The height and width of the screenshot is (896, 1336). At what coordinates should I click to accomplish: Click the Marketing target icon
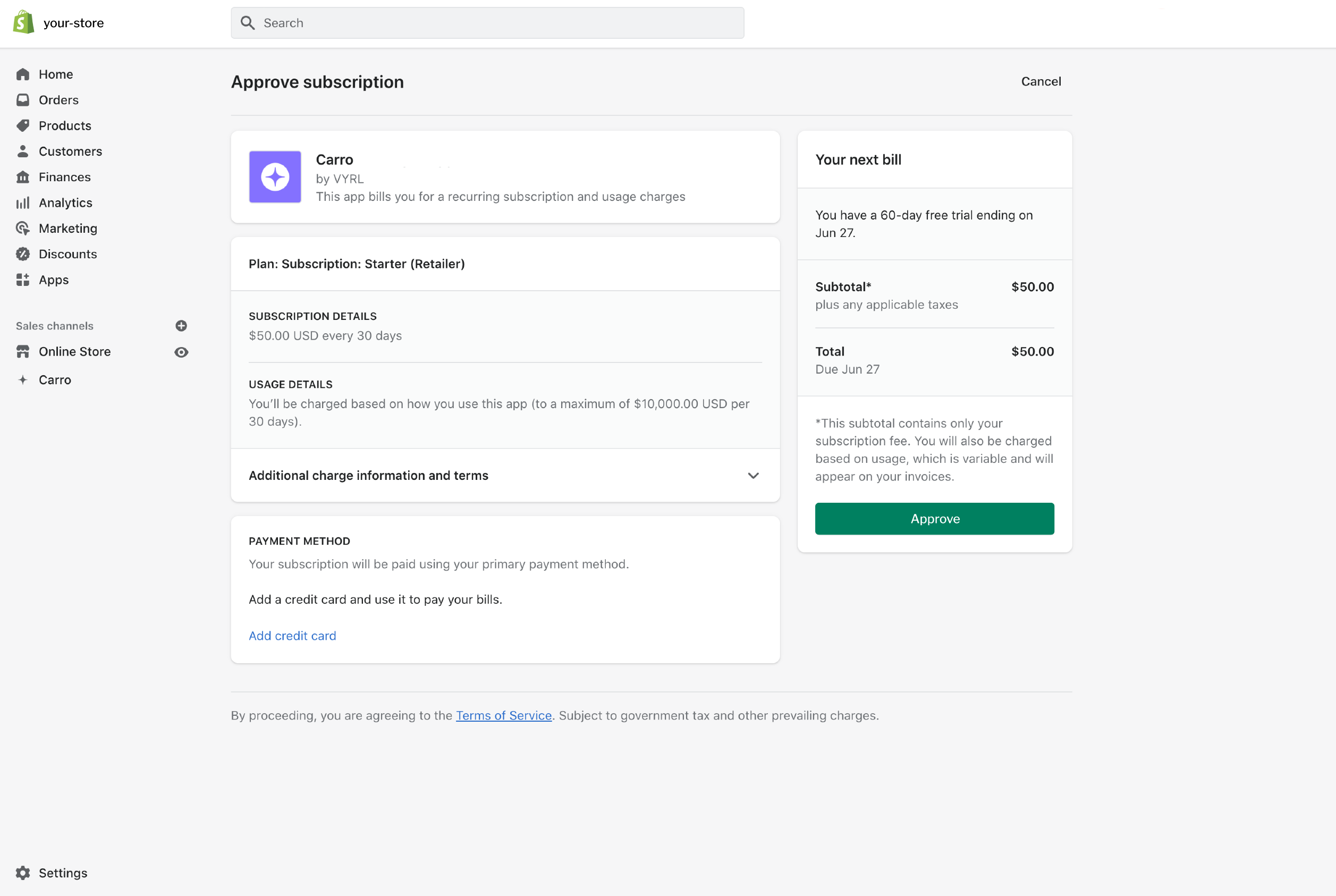click(x=23, y=229)
